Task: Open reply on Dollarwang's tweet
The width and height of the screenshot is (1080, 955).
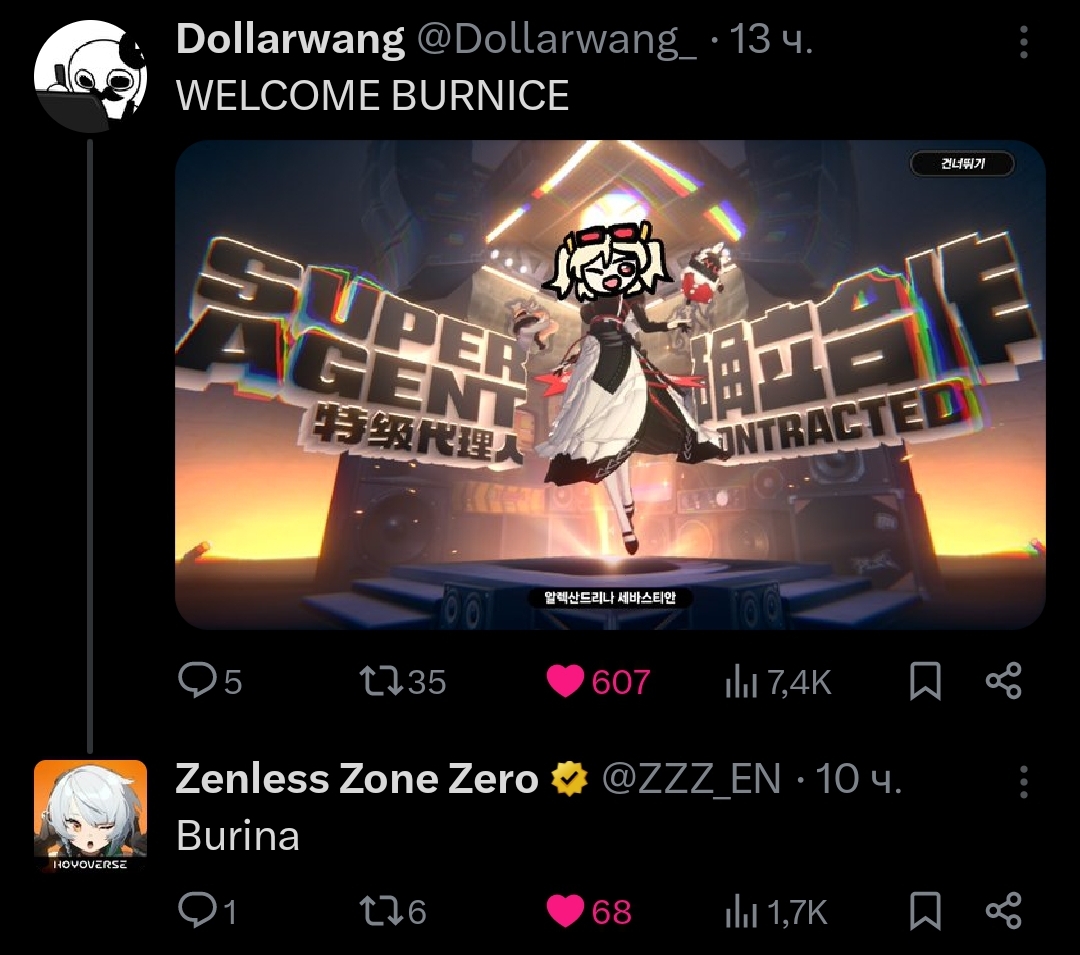Action: pyautogui.click(x=209, y=681)
